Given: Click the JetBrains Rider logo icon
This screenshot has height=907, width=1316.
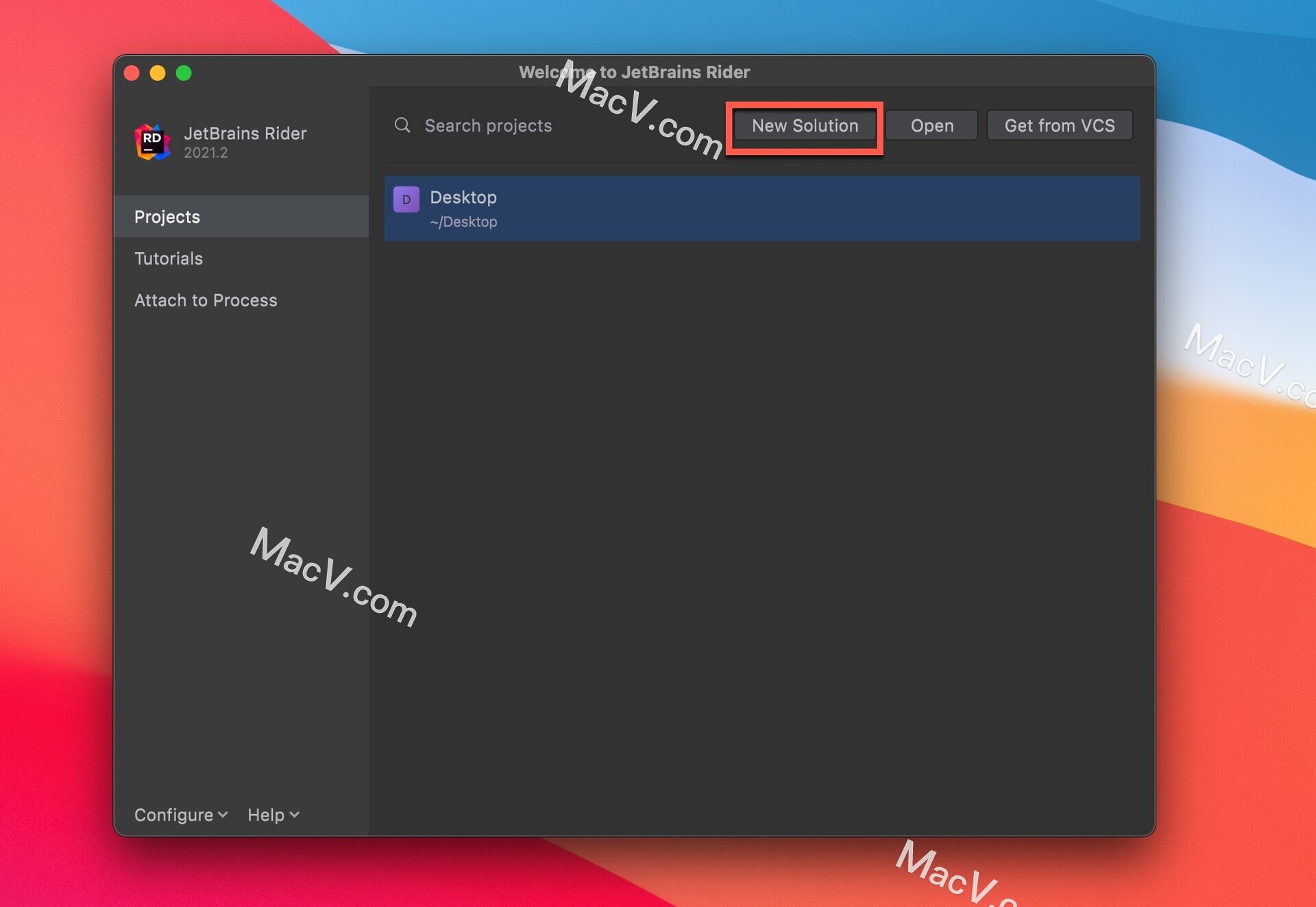Looking at the screenshot, I should coord(152,142).
